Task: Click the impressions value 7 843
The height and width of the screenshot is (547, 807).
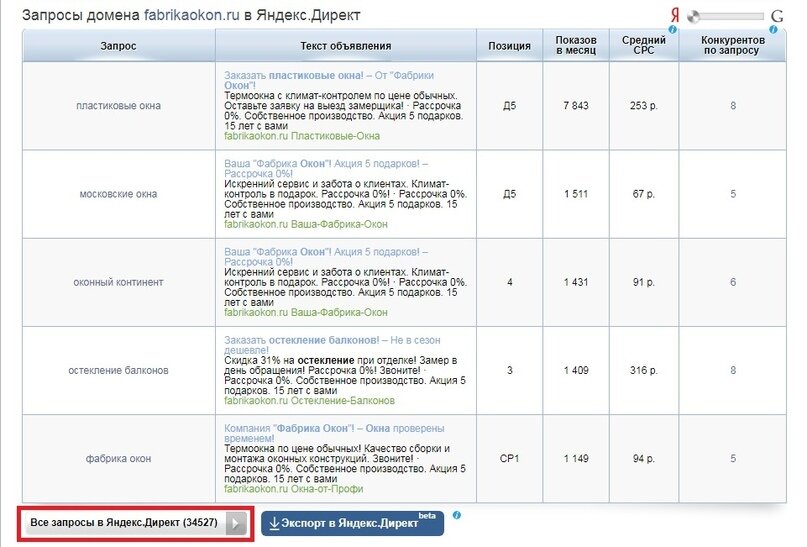Action: [x=576, y=106]
